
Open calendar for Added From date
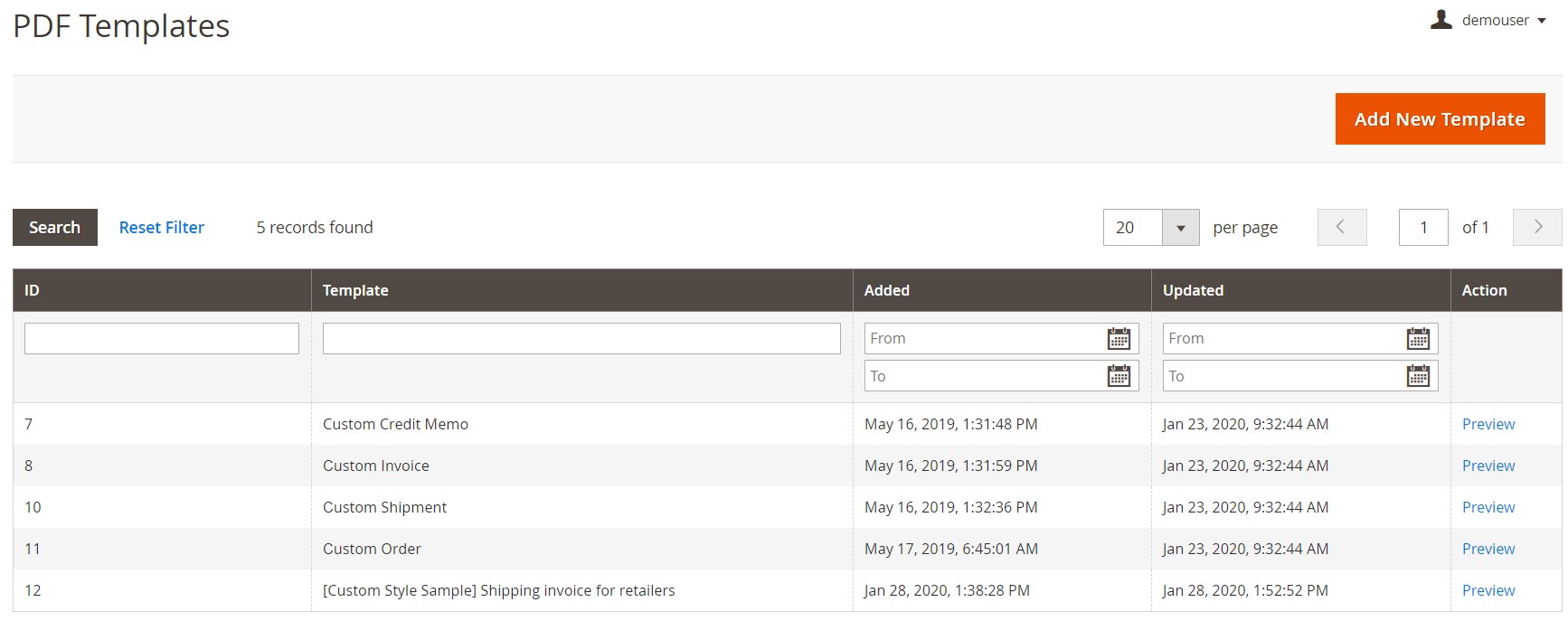[x=1119, y=339]
